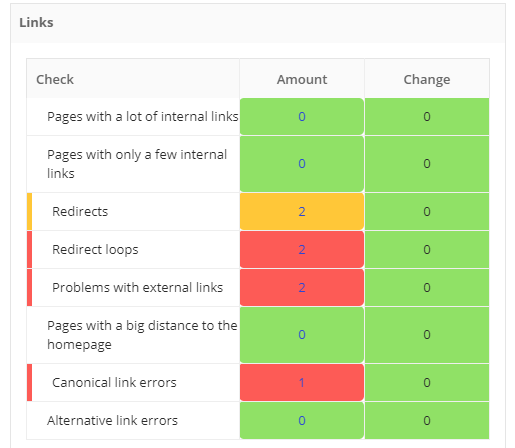Open amount for Pages with a big distance to homepage
515x448 pixels.
click(302, 335)
